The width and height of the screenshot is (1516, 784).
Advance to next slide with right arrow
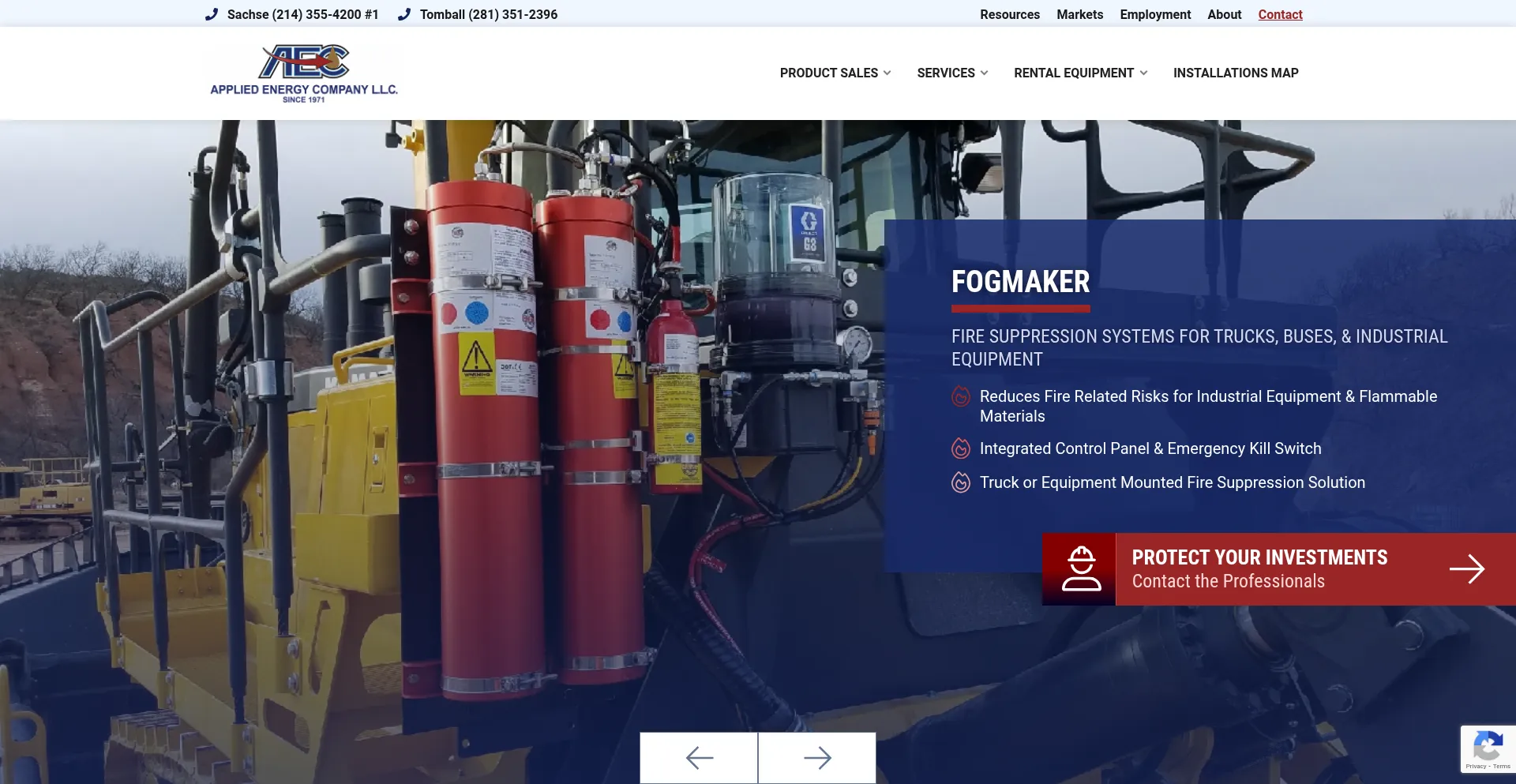click(x=817, y=758)
